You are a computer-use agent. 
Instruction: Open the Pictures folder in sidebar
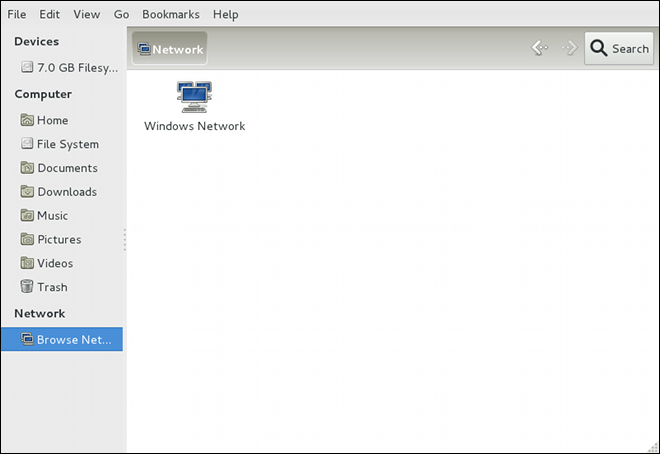(x=59, y=240)
